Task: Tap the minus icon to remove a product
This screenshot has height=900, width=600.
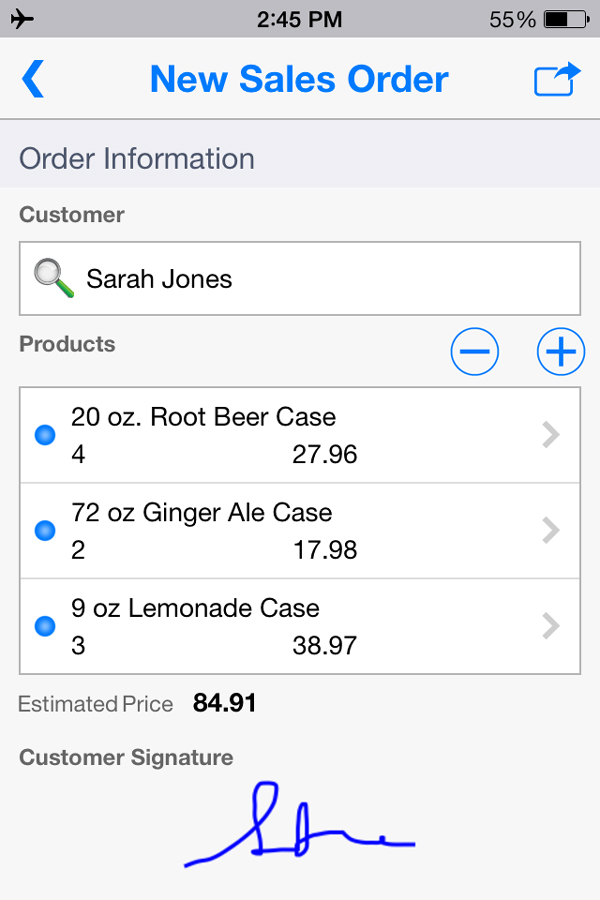Action: point(474,351)
